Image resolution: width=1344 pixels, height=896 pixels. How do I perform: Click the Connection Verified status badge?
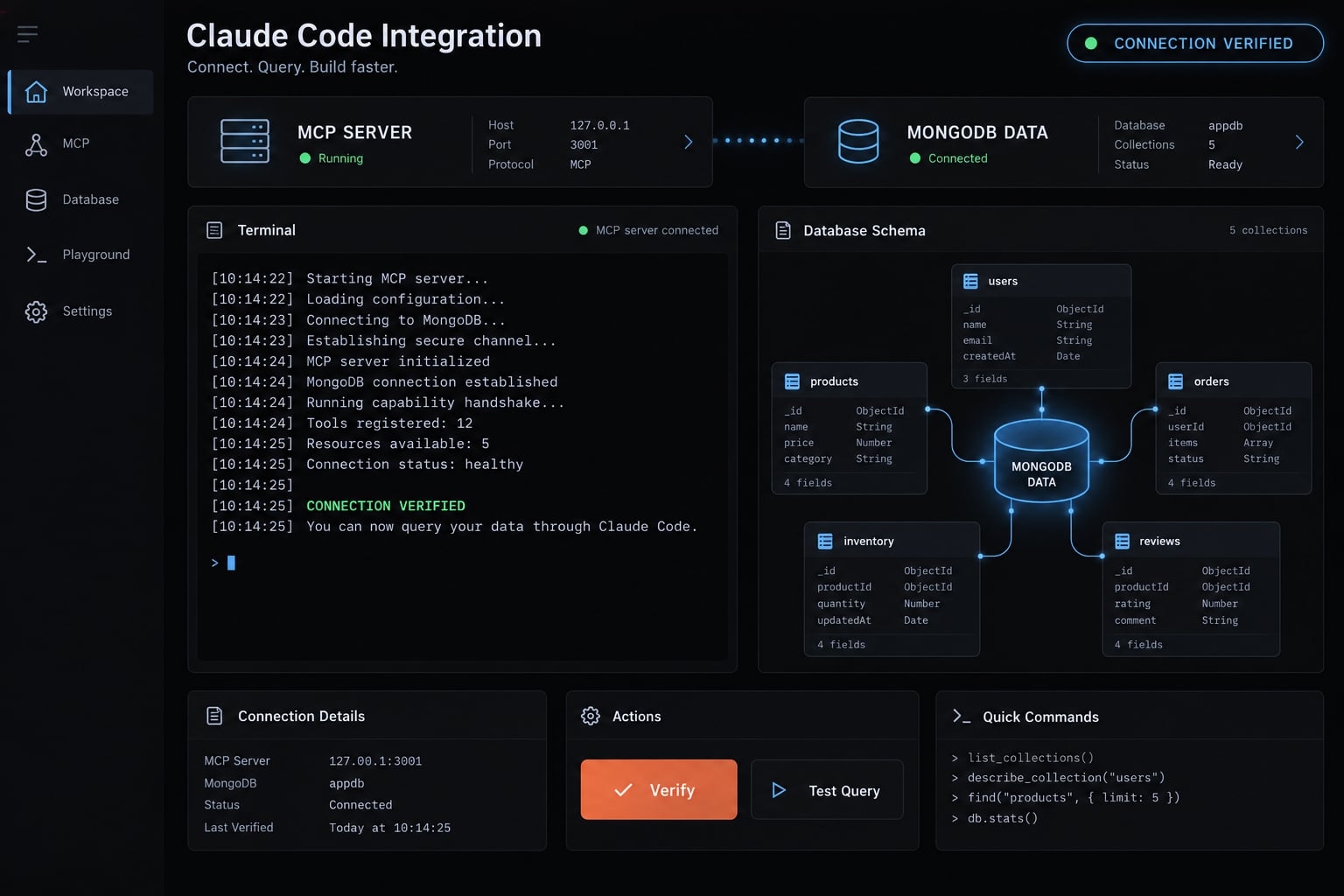click(1195, 43)
